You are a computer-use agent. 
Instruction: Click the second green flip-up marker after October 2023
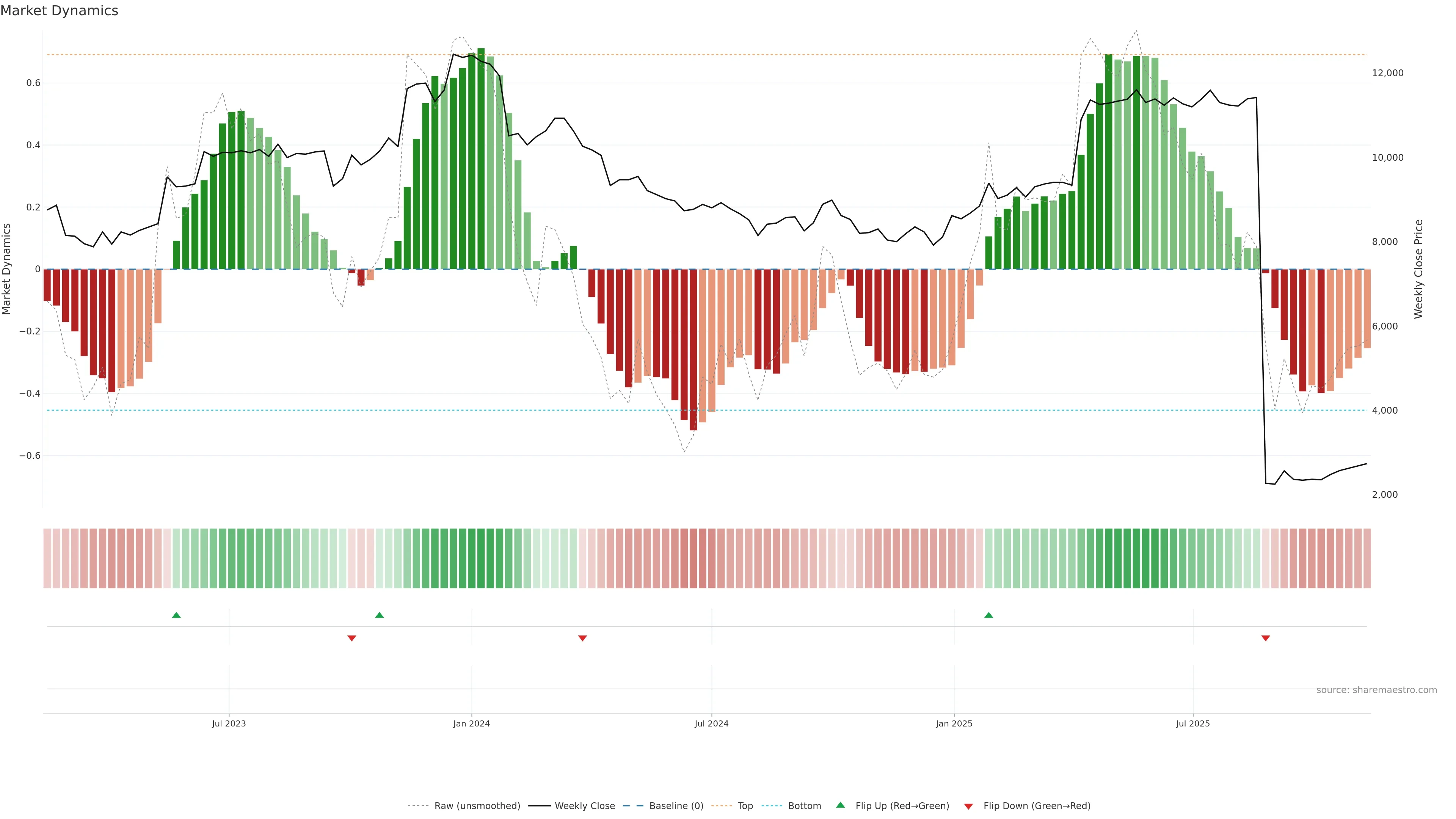tap(379, 615)
